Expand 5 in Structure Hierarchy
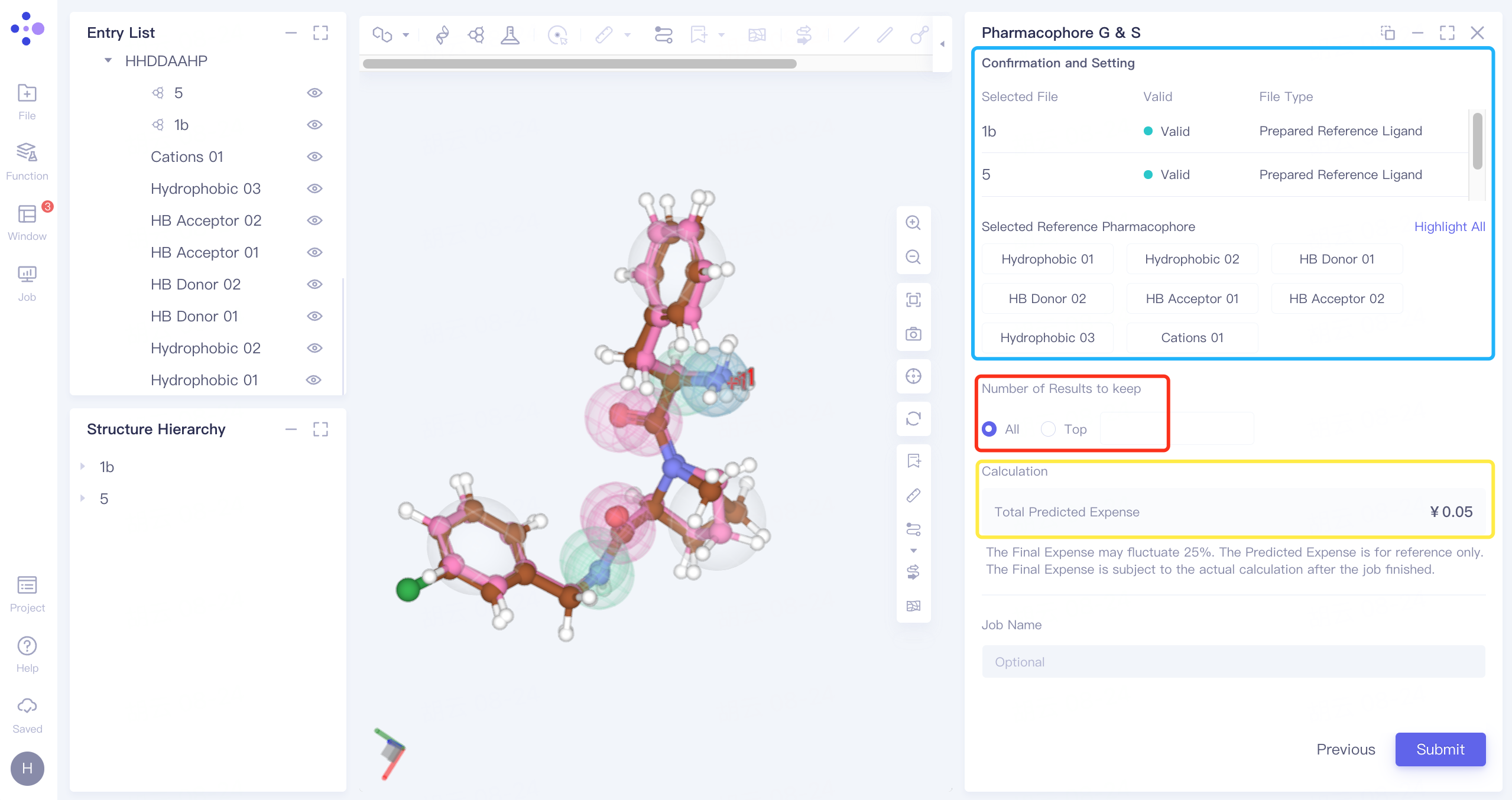The height and width of the screenshot is (800, 1512). 83,499
